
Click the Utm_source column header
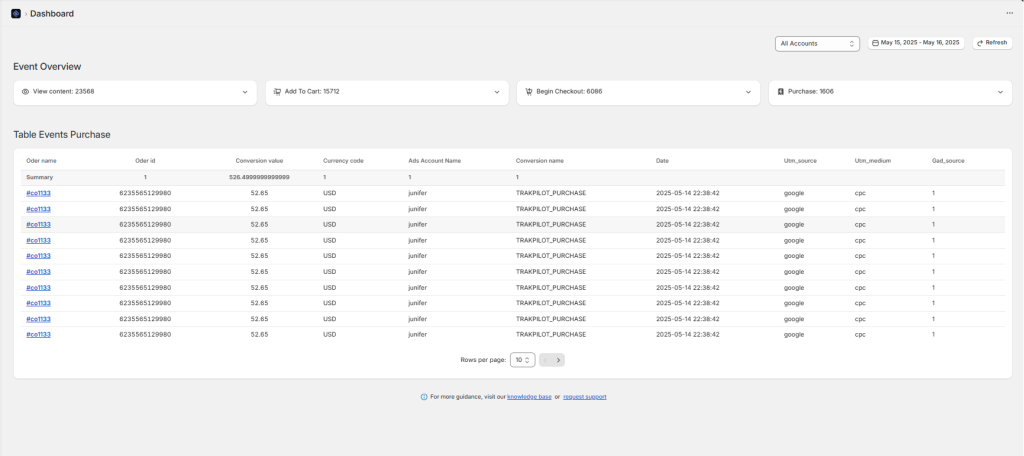pos(800,161)
